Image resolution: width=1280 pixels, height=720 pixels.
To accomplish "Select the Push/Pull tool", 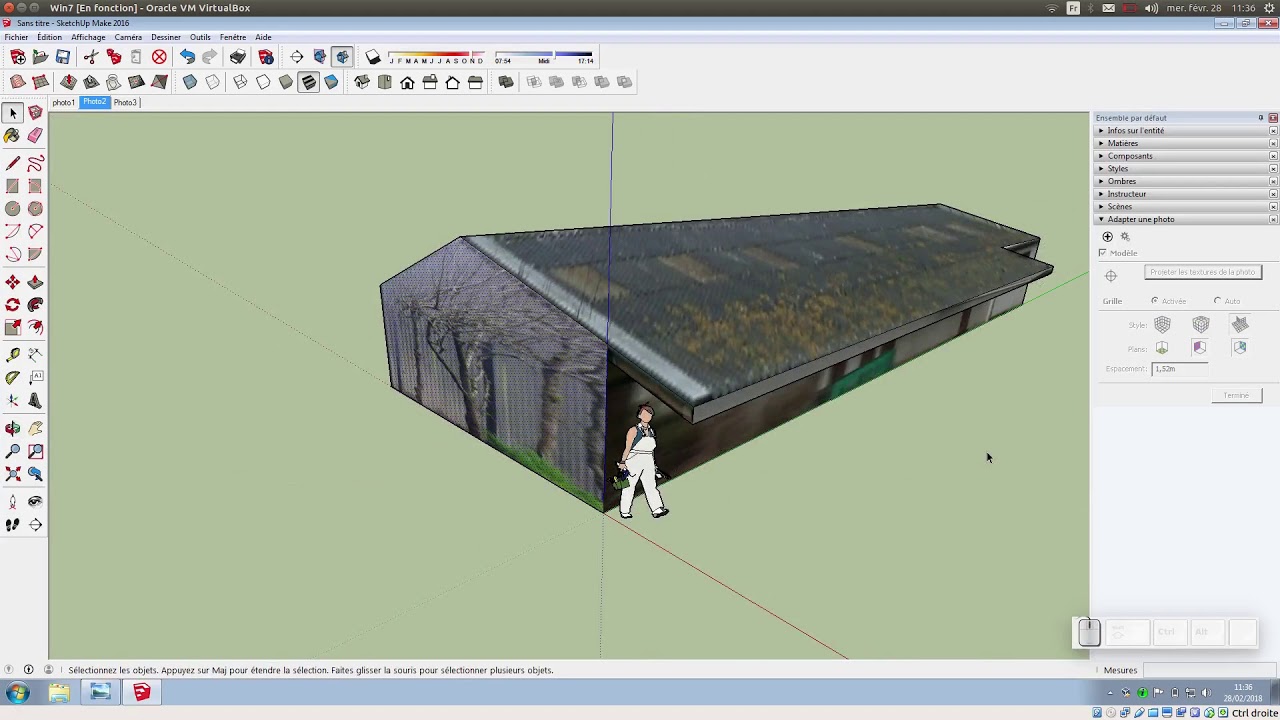I will (35, 282).
